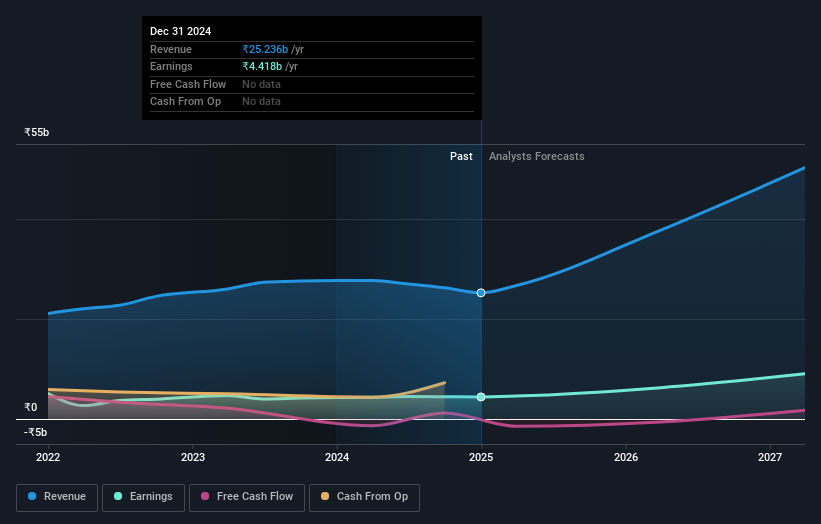Click the 2022 x-axis label
The width and height of the screenshot is (821, 524).
tap(48, 457)
